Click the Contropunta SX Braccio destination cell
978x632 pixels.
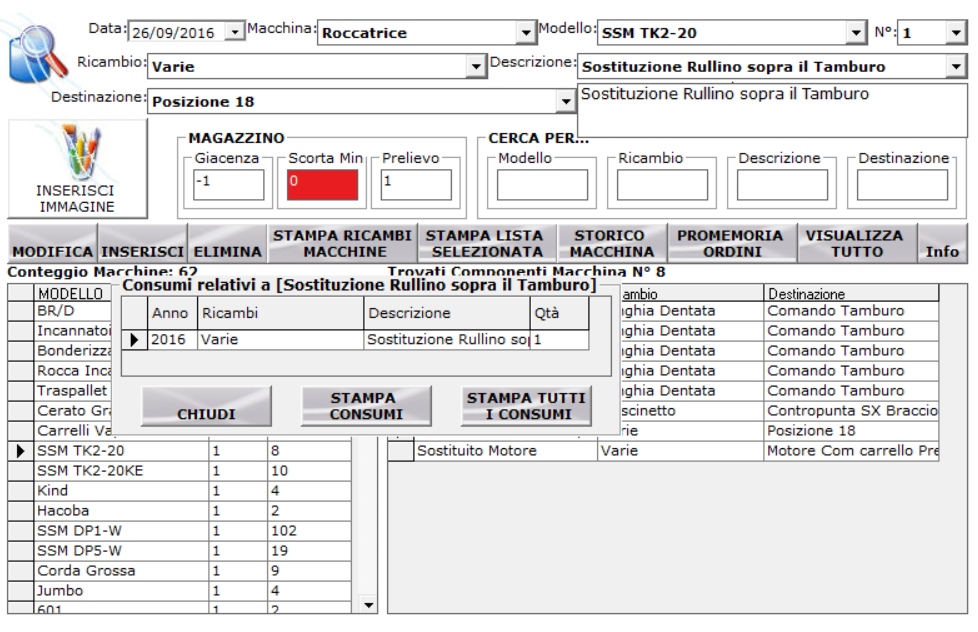click(x=851, y=411)
